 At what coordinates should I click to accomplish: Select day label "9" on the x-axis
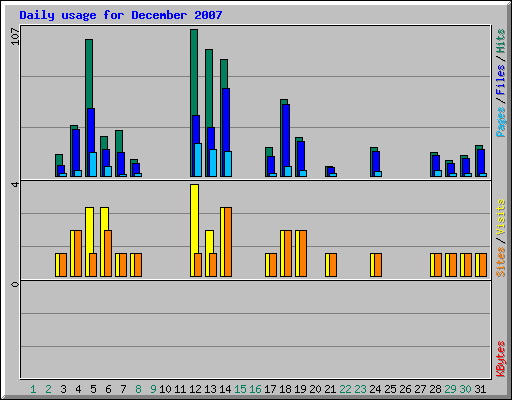[x=153, y=389]
